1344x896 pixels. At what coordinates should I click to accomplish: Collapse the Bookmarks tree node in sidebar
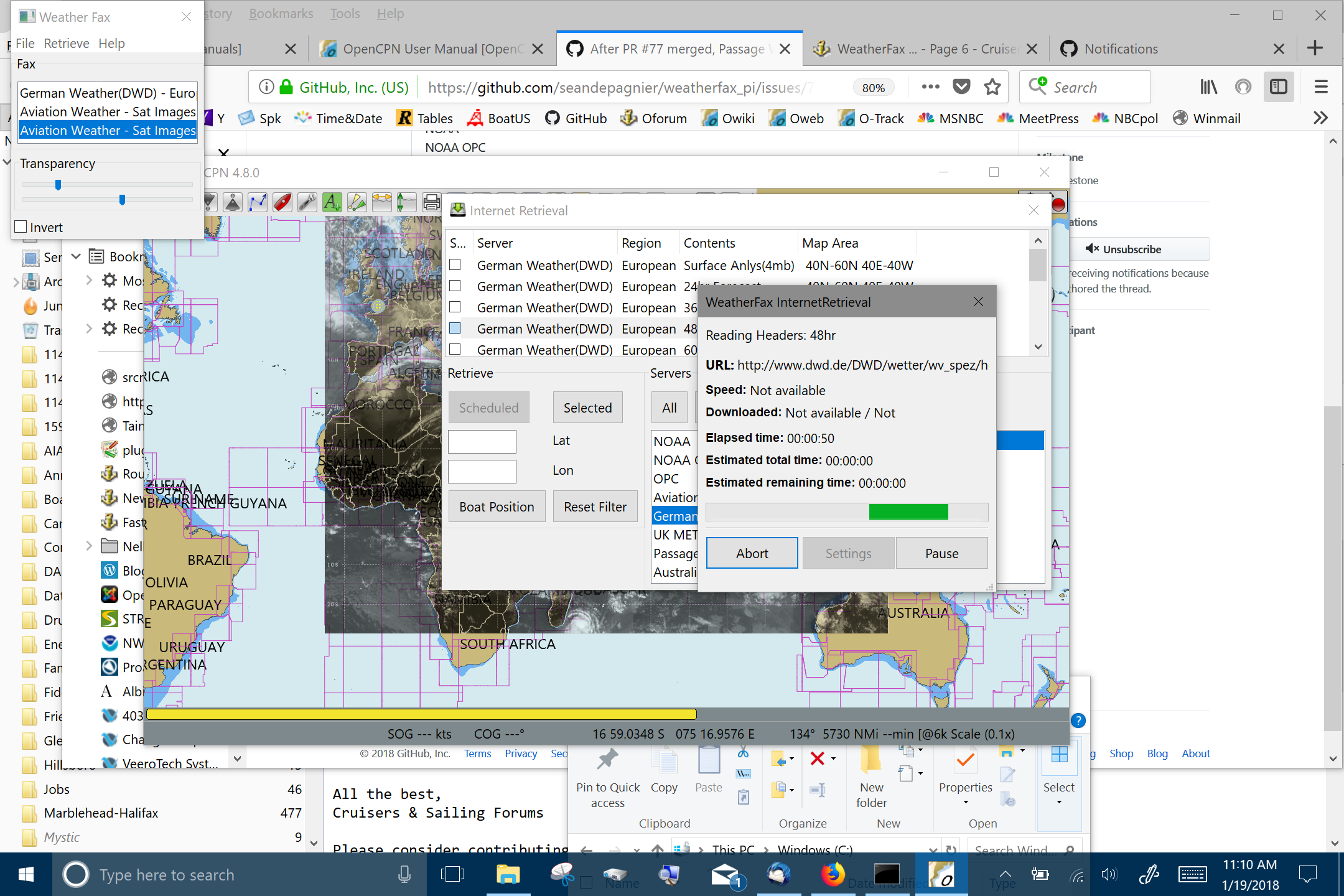tap(76, 256)
